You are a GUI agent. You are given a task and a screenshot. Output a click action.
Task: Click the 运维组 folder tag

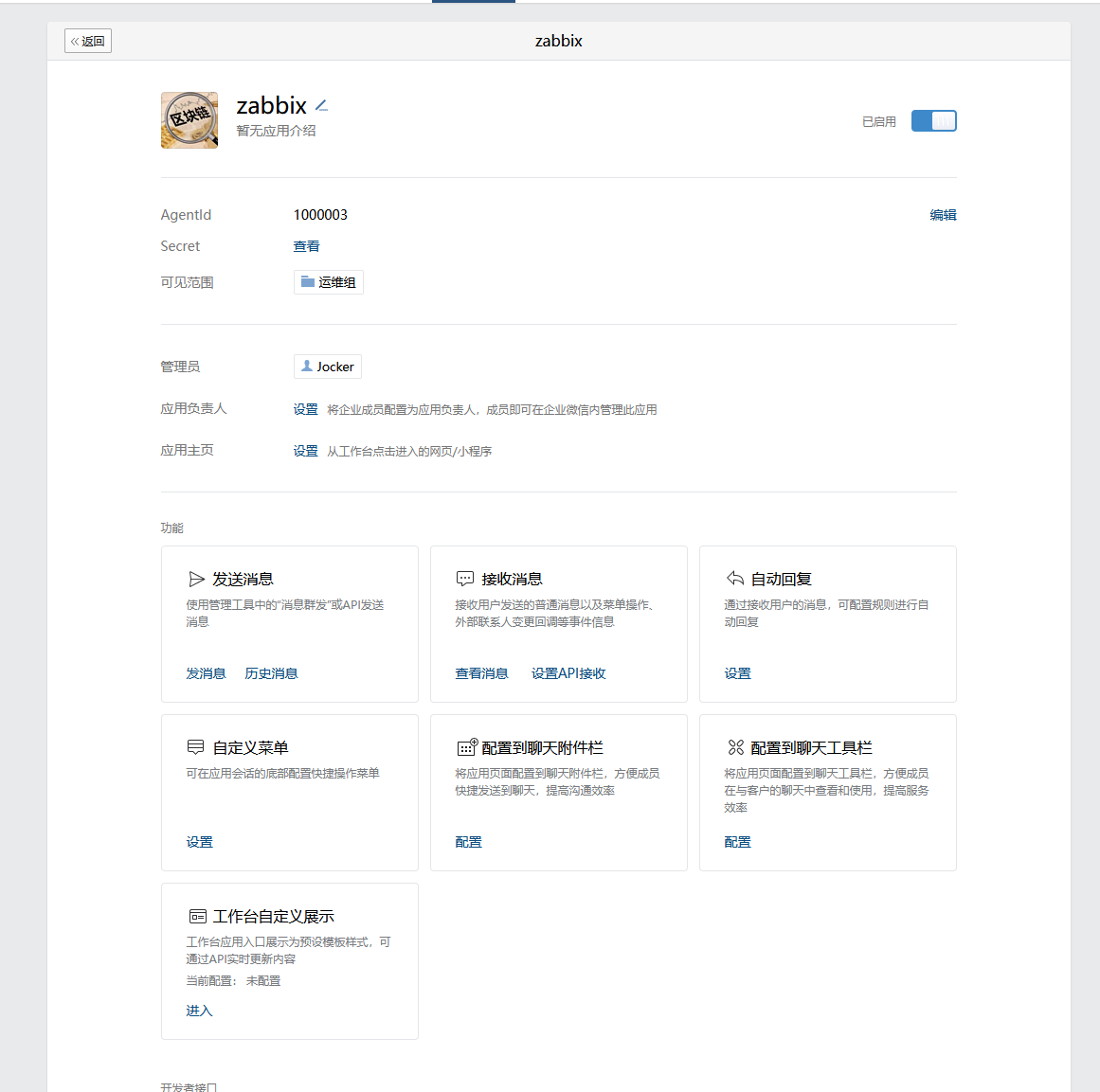[x=329, y=282]
